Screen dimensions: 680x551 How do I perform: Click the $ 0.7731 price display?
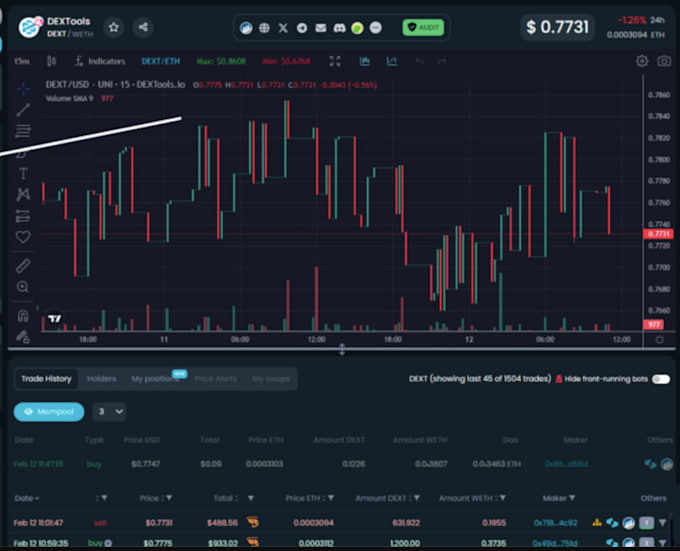[x=557, y=27]
